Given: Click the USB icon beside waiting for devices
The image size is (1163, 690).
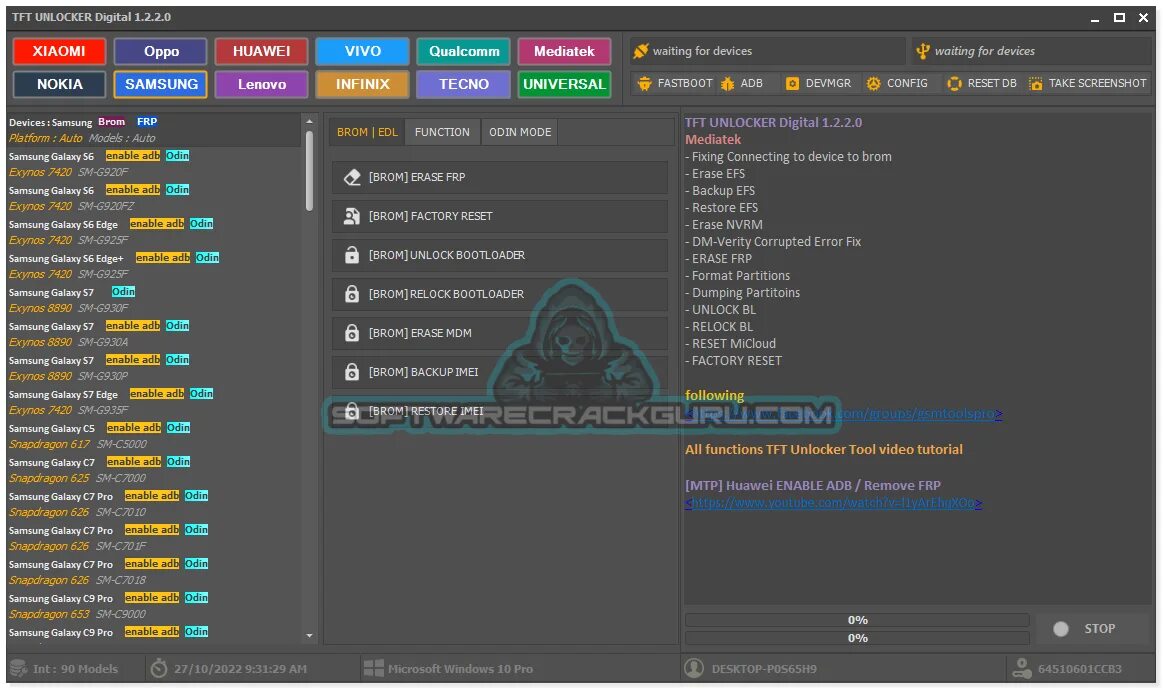Looking at the screenshot, I should pos(923,51).
